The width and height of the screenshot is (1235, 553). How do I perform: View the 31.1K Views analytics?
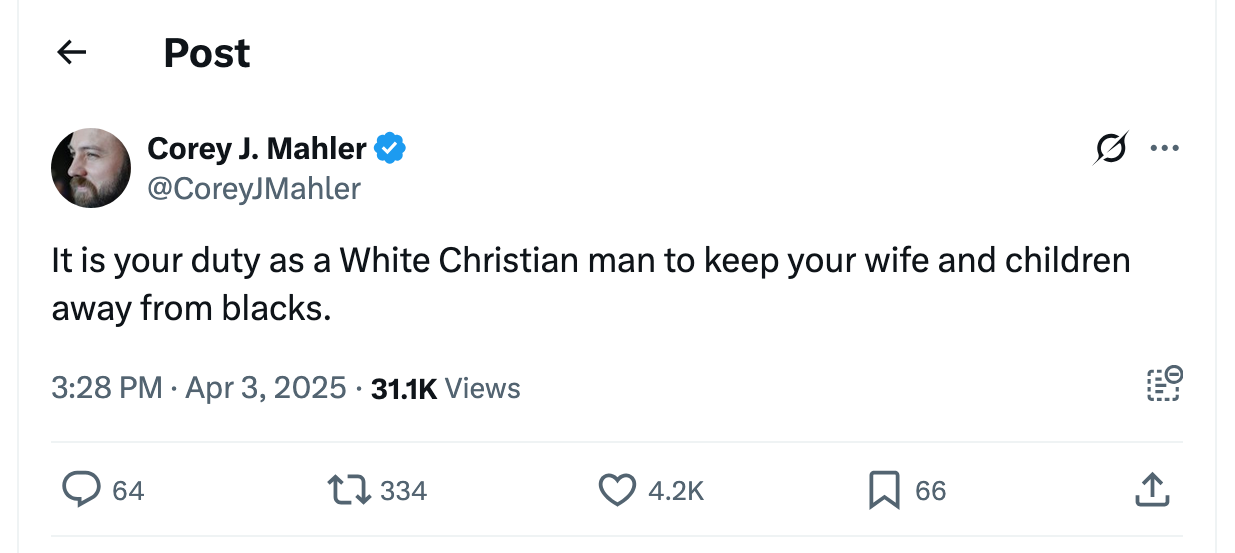[445, 388]
